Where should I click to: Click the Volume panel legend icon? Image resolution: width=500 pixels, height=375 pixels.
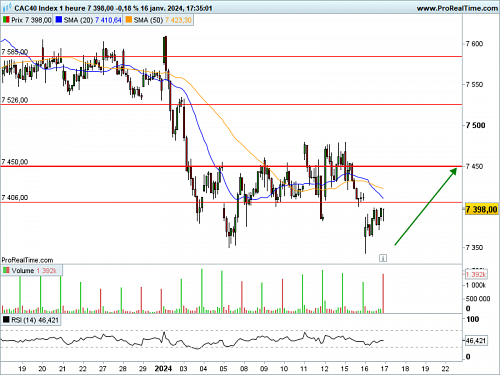click(6, 270)
